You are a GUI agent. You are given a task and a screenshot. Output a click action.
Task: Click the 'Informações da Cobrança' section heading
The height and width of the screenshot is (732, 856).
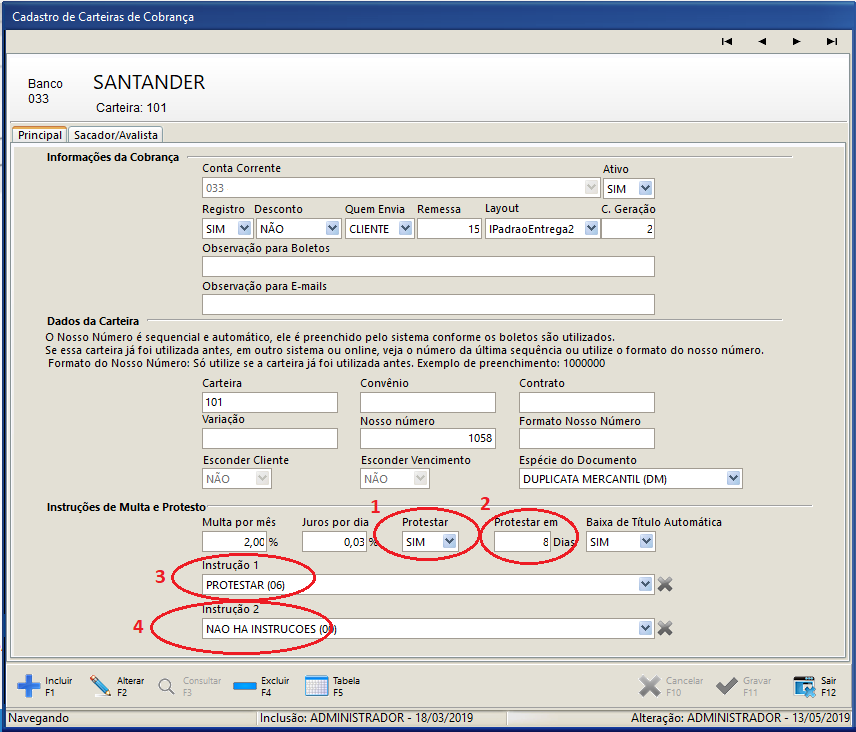click(112, 157)
